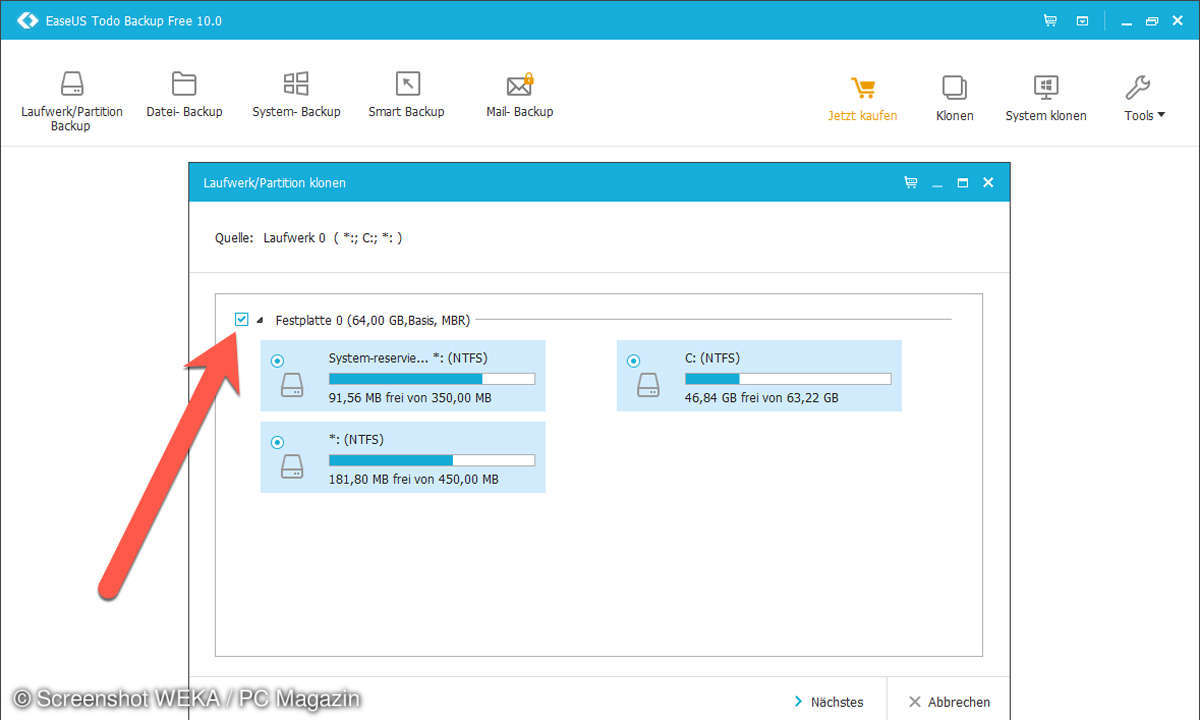The image size is (1200, 720).
Task: Expand the Tools dropdown menu
Action: coord(1144,99)
